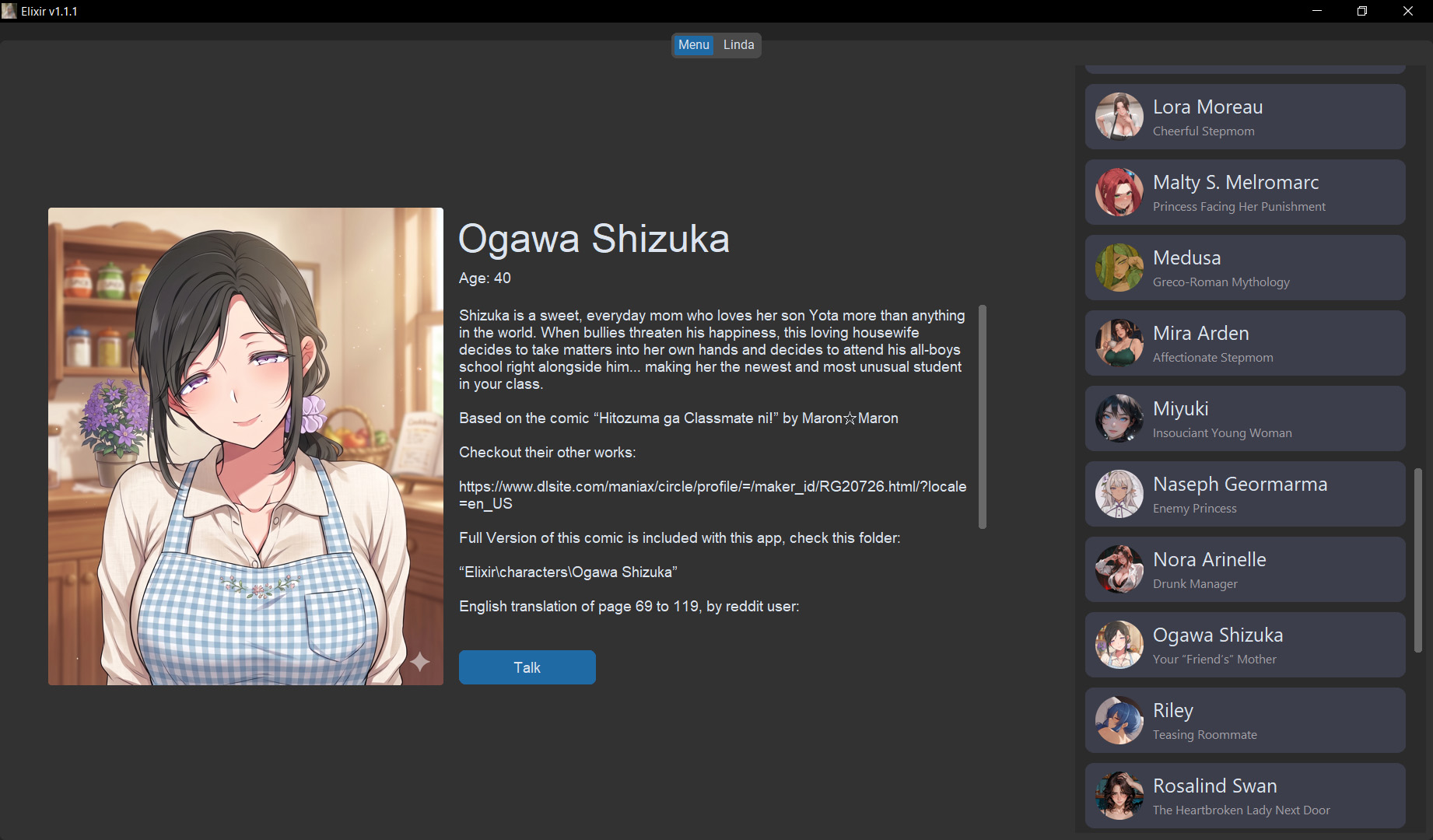Click the character list scrollbar thumb

pyautogui.click(x=1418, y=560)
